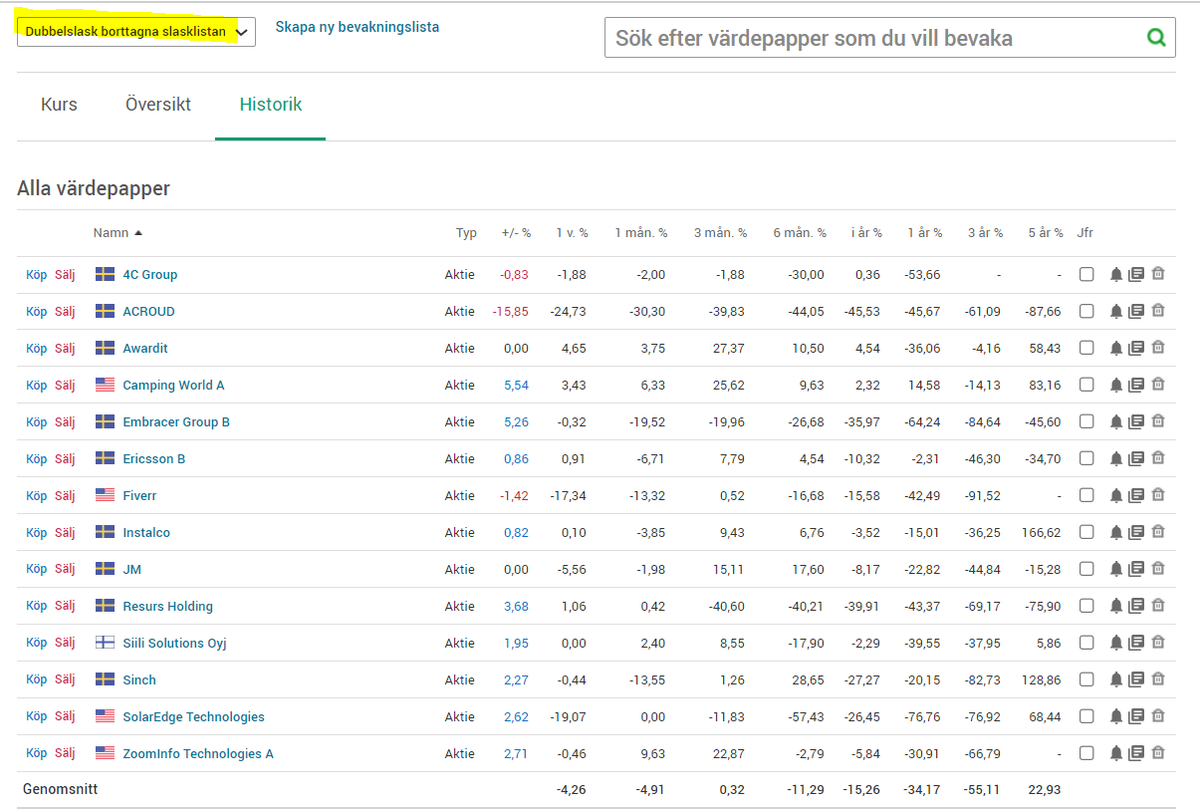Click Köp for Sinch

click(x=36, y=680)
